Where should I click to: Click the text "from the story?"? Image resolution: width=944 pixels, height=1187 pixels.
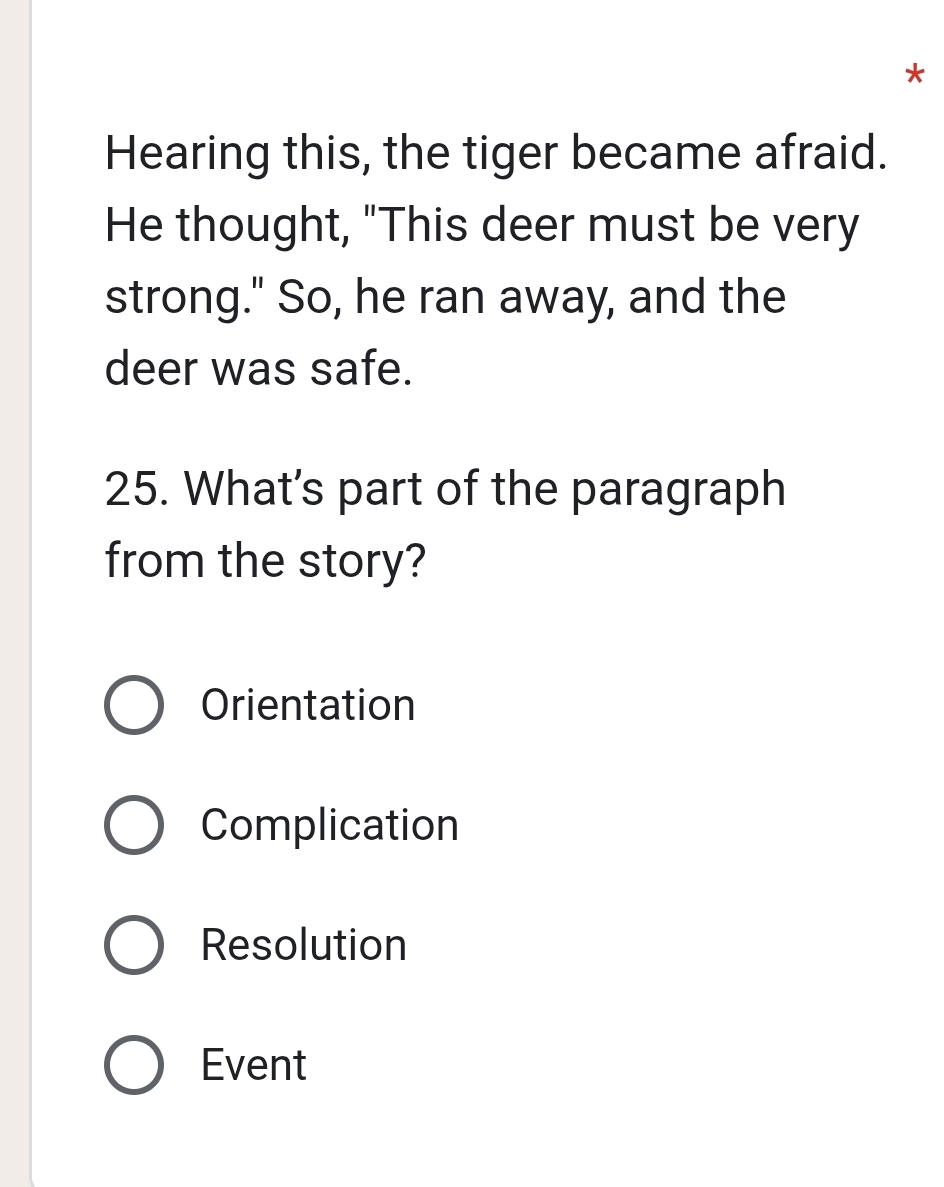pyautogui.click(x=265, y=561)
